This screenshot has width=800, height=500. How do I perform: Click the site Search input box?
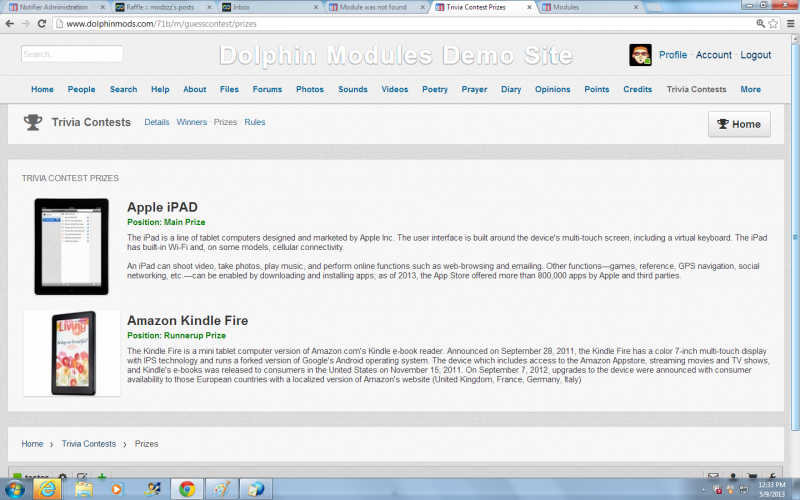[72, 54]
